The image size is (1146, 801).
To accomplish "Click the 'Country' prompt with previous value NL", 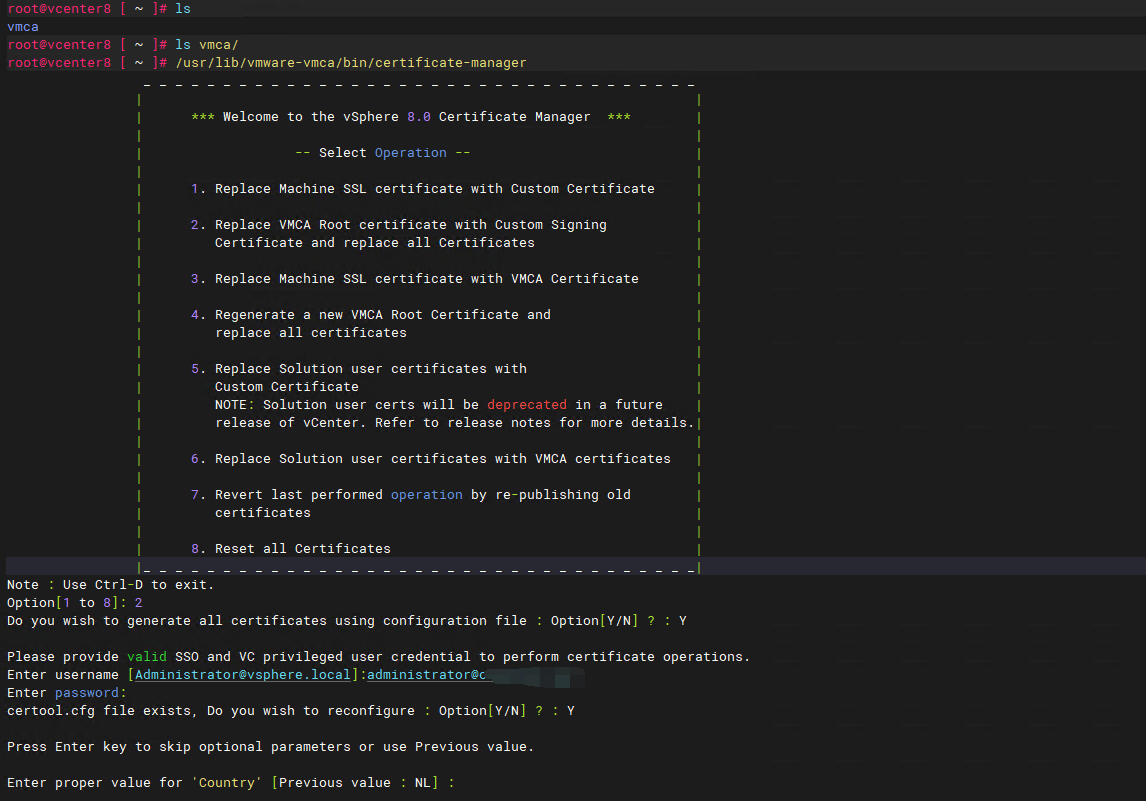I will [230, 783].
